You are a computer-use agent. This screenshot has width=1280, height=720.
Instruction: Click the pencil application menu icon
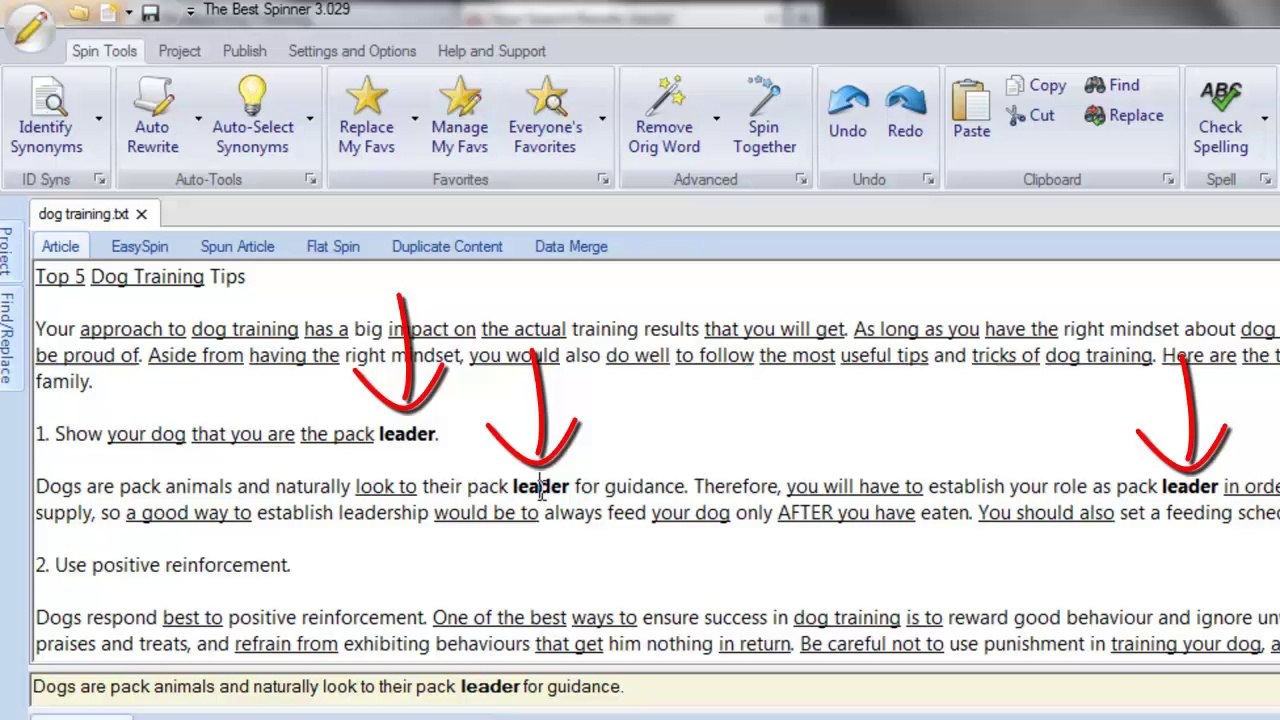[x=31, y=27]
